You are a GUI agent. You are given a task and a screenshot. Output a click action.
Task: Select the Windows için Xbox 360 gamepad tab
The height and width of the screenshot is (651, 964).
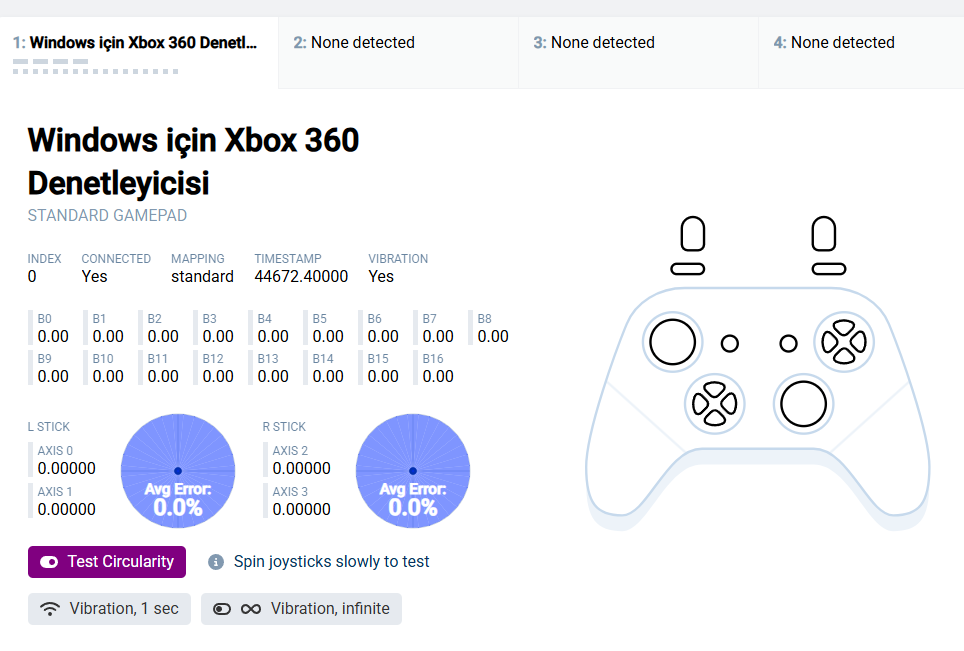tap(139, 53)
